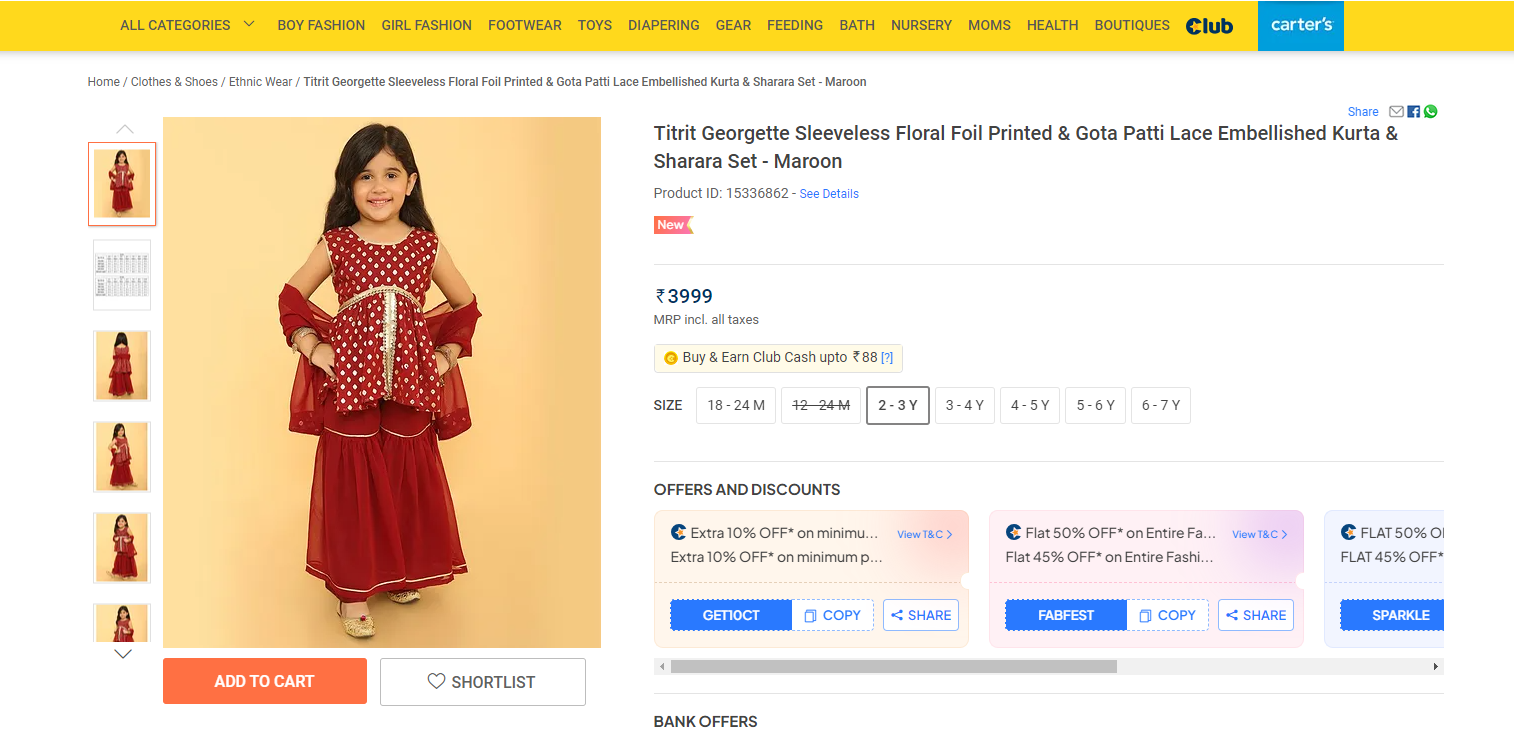Viewport: 1514px width, 739px height.
Task: Share the FABFEST offer
Action: click(1255, 615)
